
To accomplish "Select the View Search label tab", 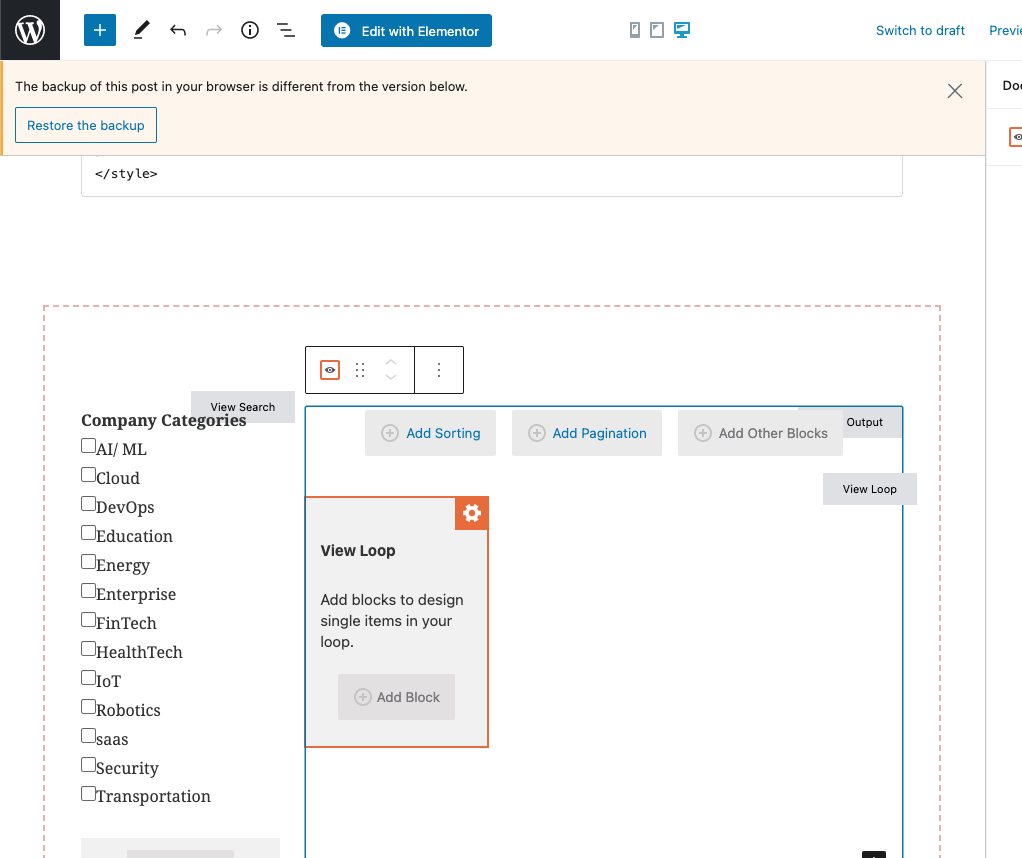I will coord(242,407).
